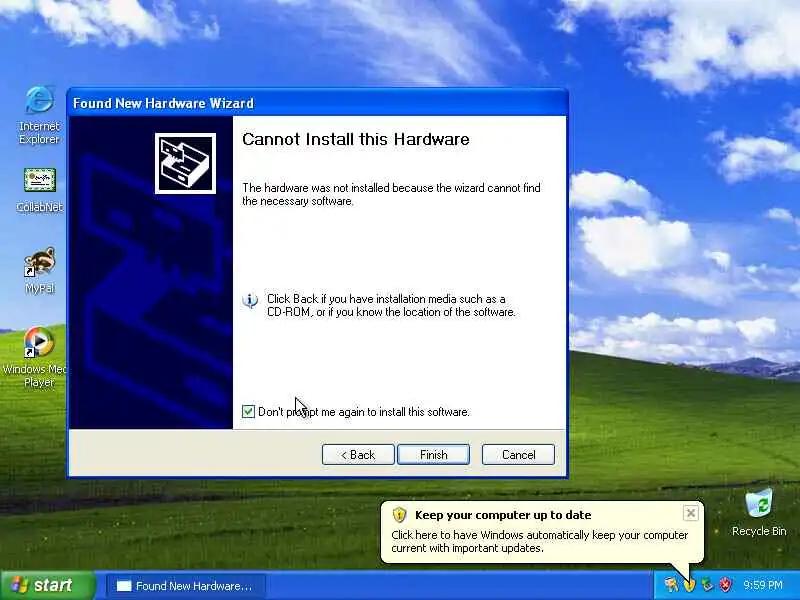
Task: Select the CollabNet desktop icon
Action: [39, 190]
